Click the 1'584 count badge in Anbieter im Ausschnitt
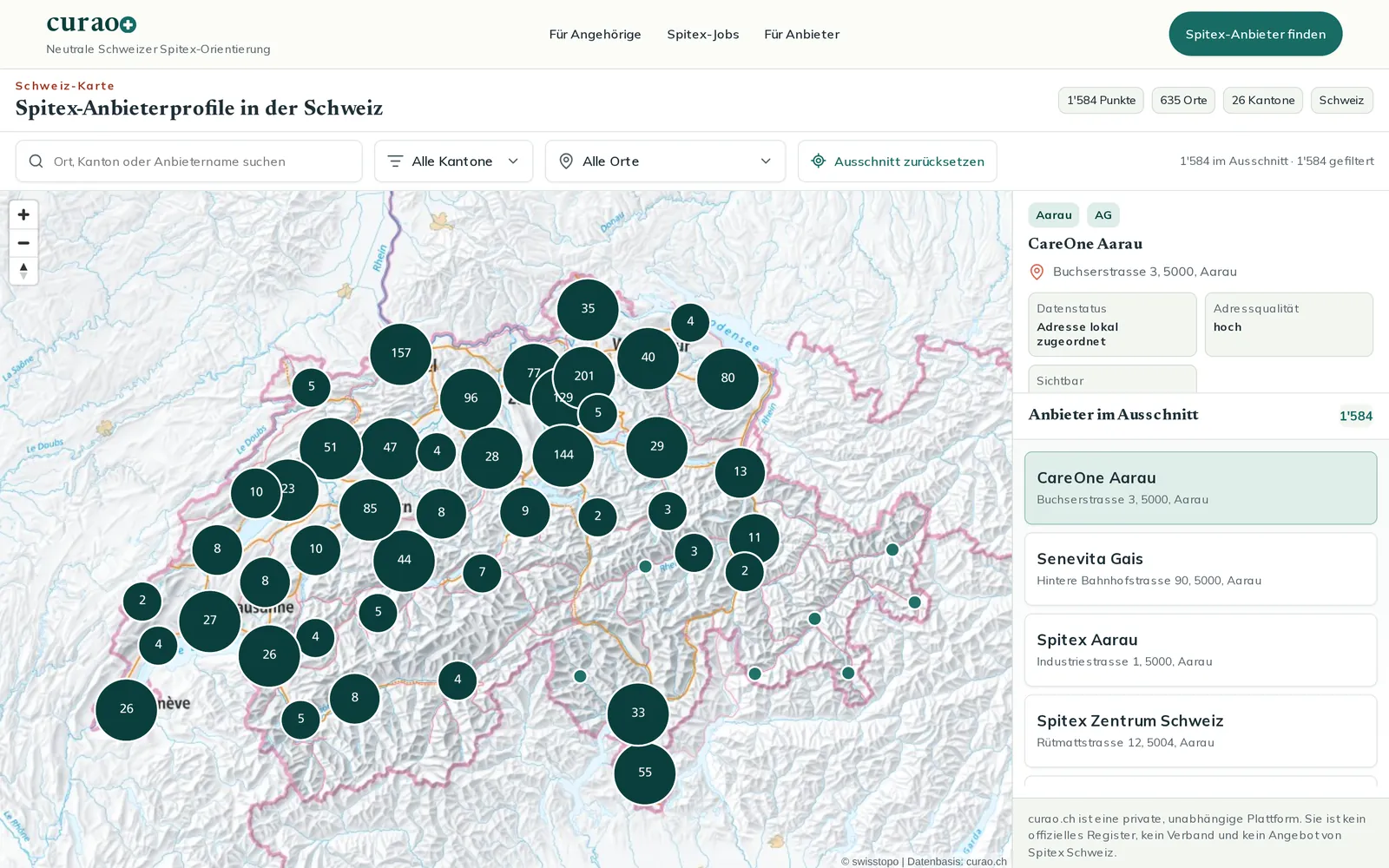Image resolution: width=1389 pixels, height=868 pixels. click(1355, 416)
